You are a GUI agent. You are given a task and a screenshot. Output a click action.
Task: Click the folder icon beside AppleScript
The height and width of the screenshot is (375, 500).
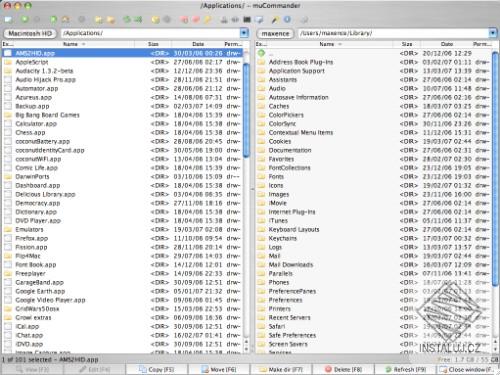coord(8,62)
